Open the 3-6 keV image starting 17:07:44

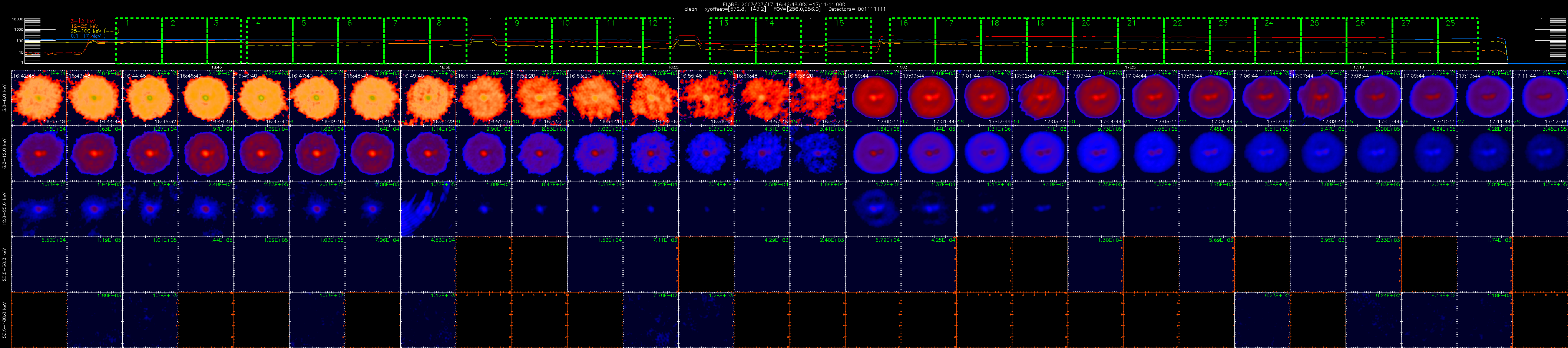pos(1319,97)
